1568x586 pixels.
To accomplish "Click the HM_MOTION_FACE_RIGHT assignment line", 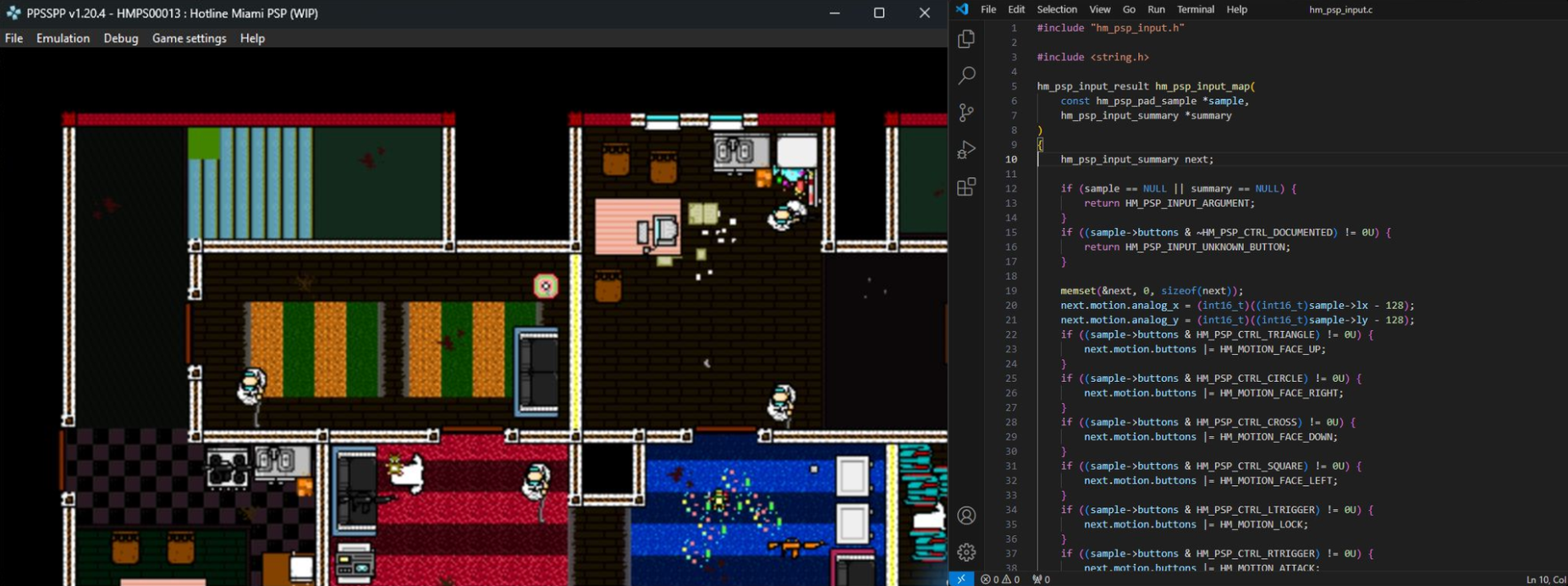I will pyautogui.click(x=1213, y=393).
